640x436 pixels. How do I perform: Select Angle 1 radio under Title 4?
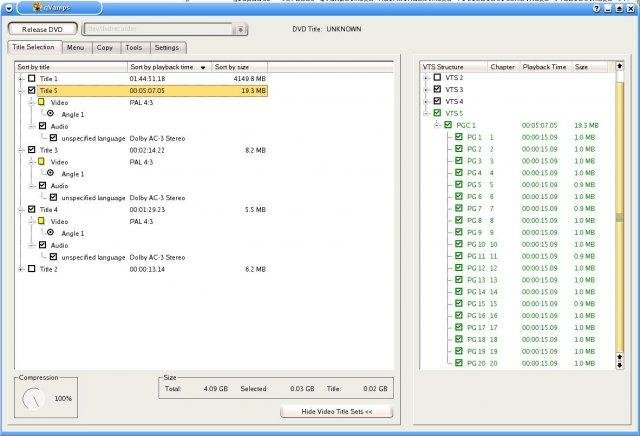click(x=50, y=233)
